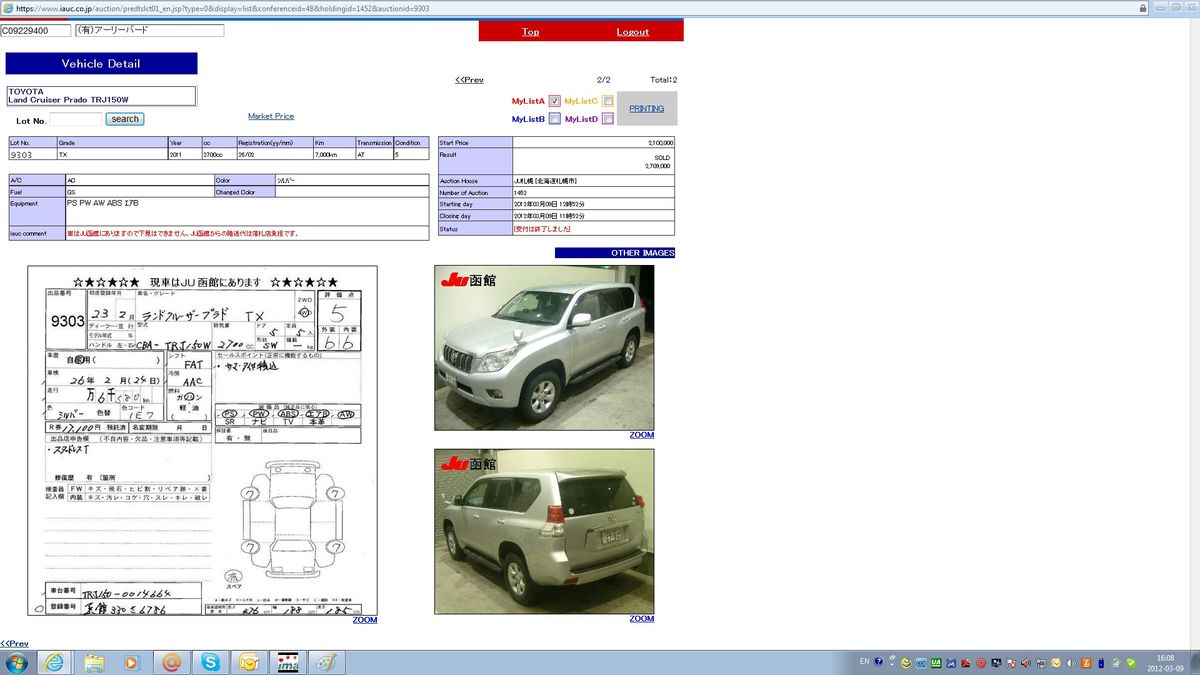The image size is (1200, 675).
Task: Open the orange @ mail app in taskbar
Action: (x=171, y=663)
